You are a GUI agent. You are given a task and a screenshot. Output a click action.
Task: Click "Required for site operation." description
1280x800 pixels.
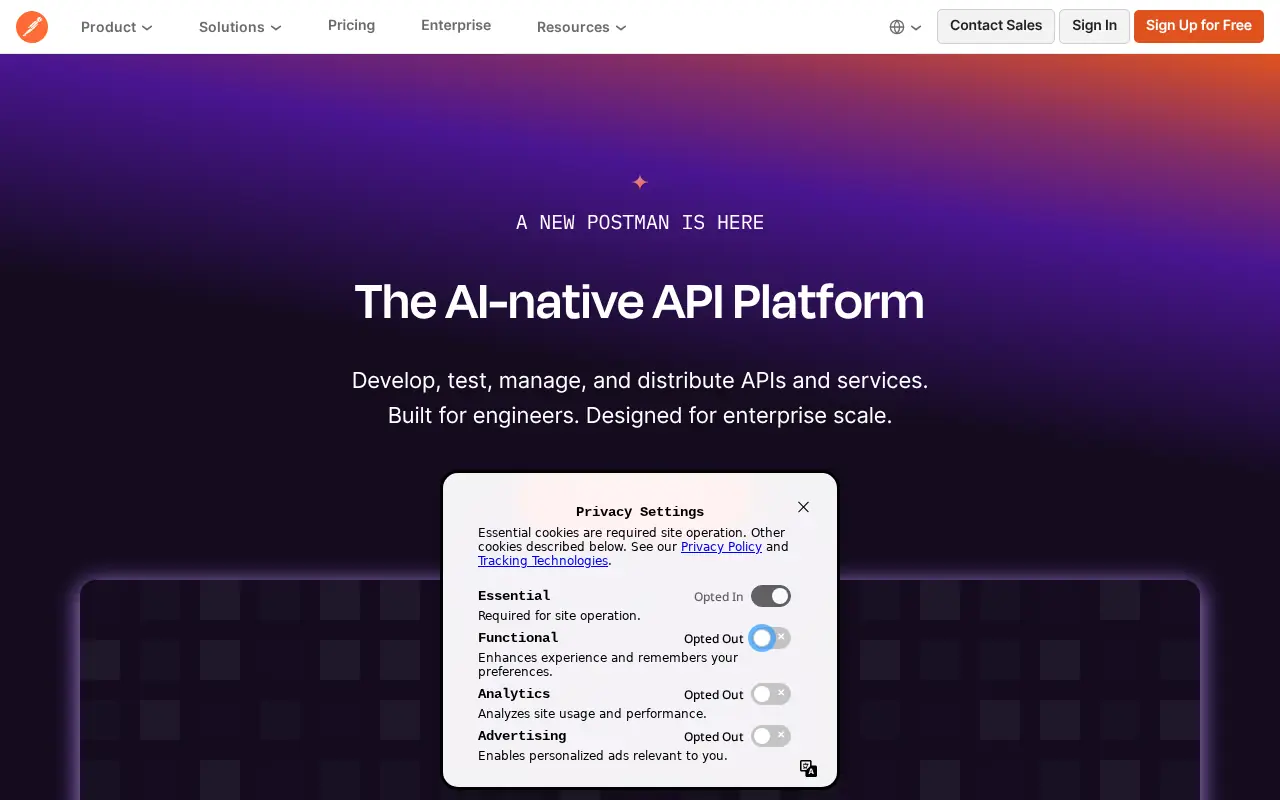tap(559, 616)
